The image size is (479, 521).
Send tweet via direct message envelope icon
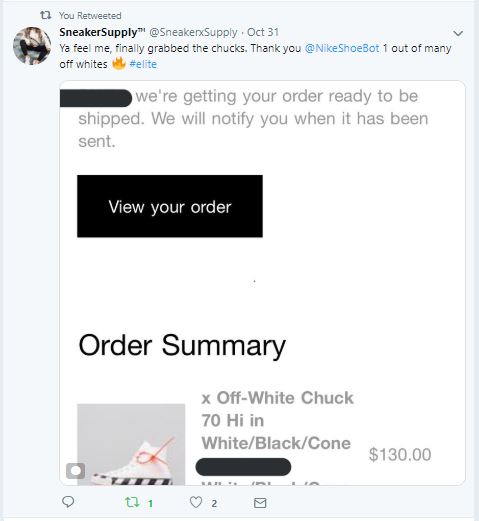[x=260, y=503]
